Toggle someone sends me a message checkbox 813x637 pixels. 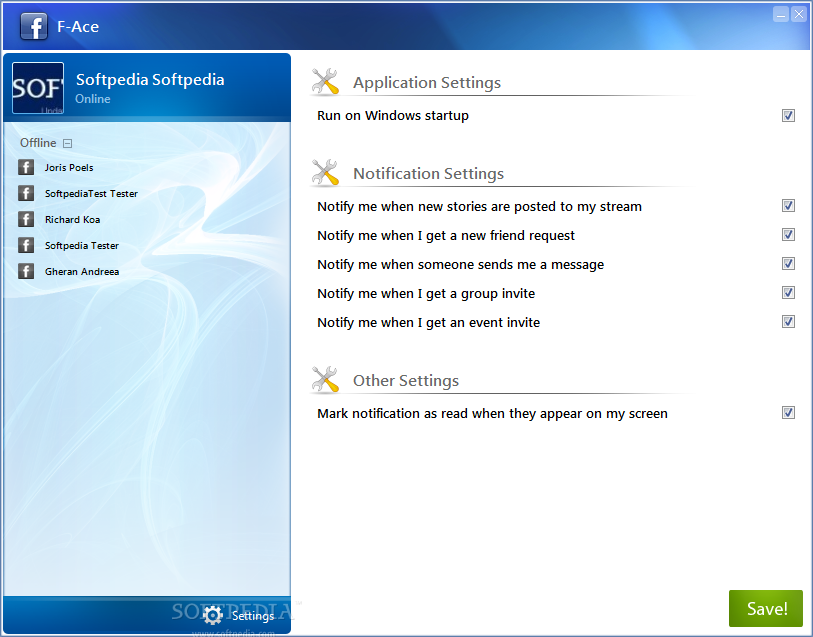coord(788,264)
